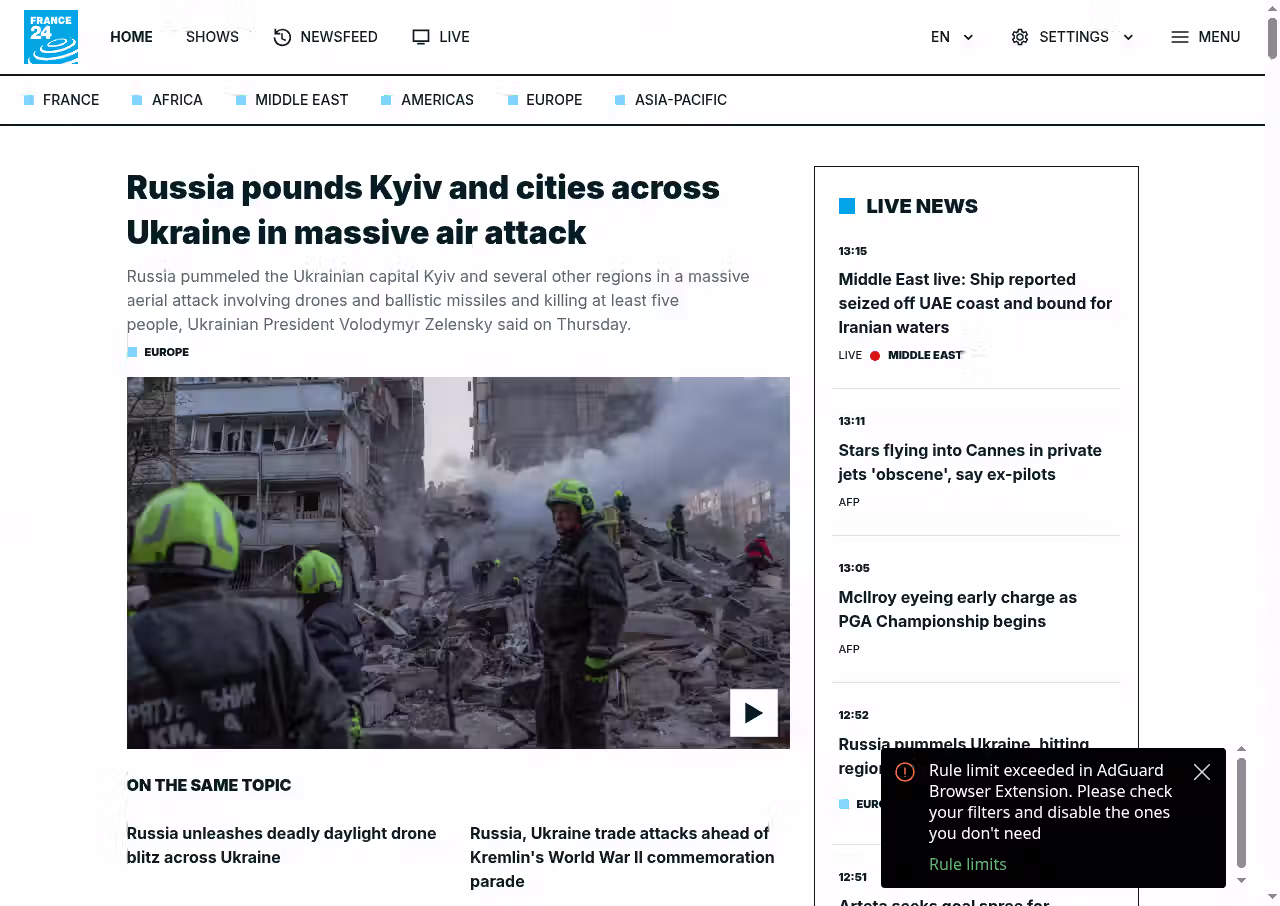Expand the Settings dropdown chevron
Screen dimensions: 1280x906
pyautogui.click(x=1128, y=37)
